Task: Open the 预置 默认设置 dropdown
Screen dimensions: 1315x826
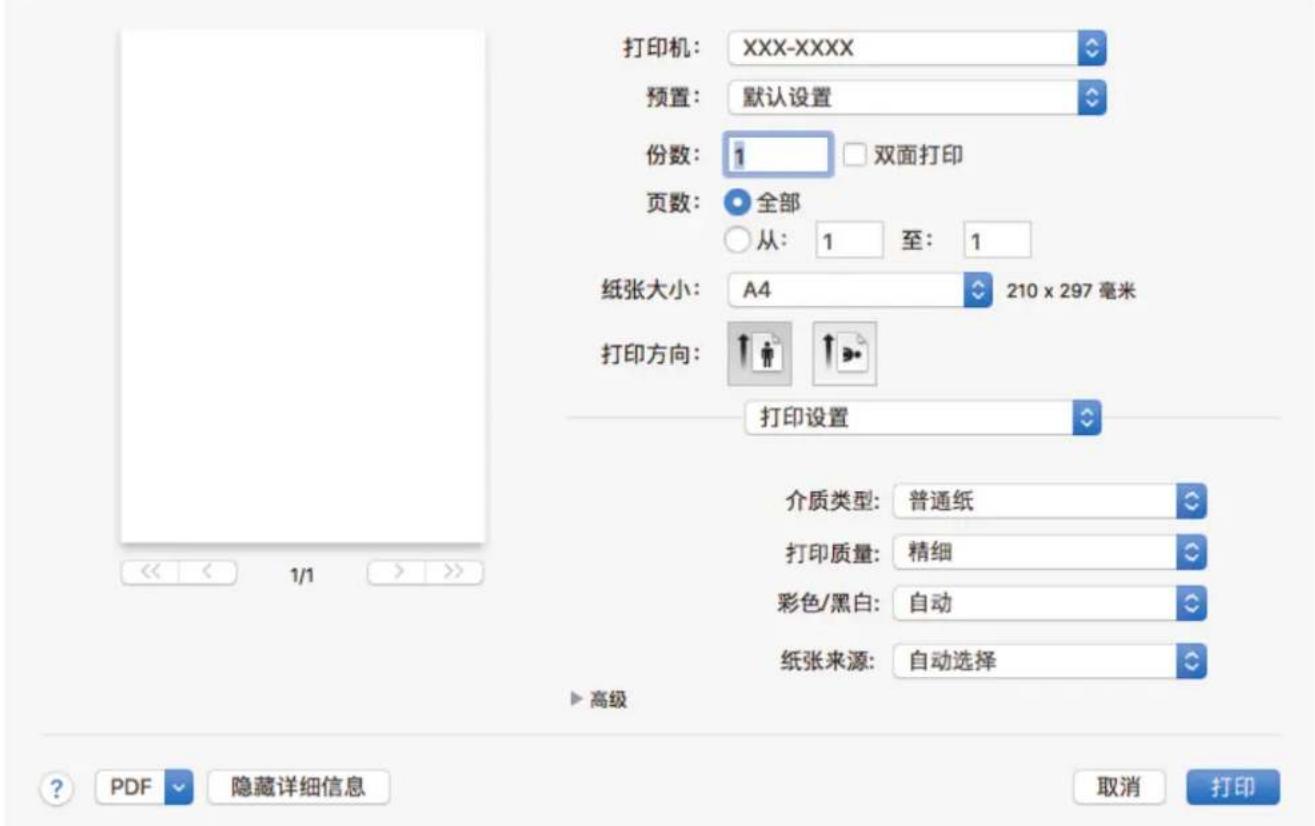Action: point(919,98)
